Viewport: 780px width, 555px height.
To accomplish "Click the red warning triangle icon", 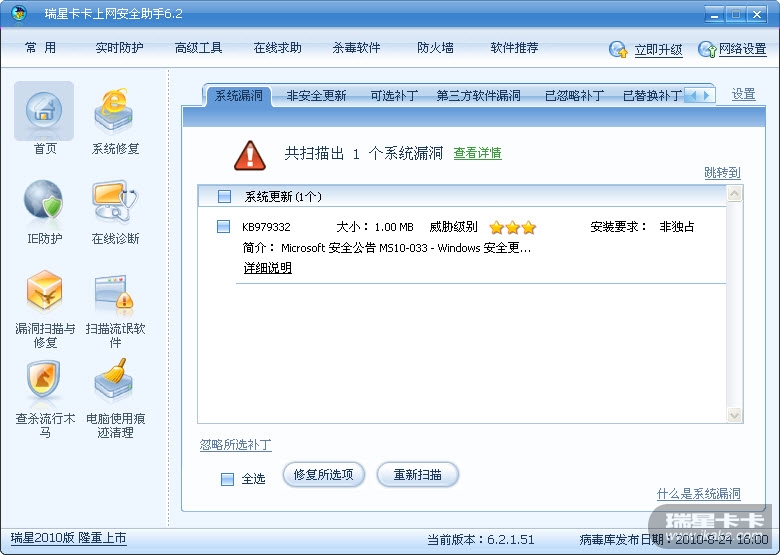I will click(250, 155).
